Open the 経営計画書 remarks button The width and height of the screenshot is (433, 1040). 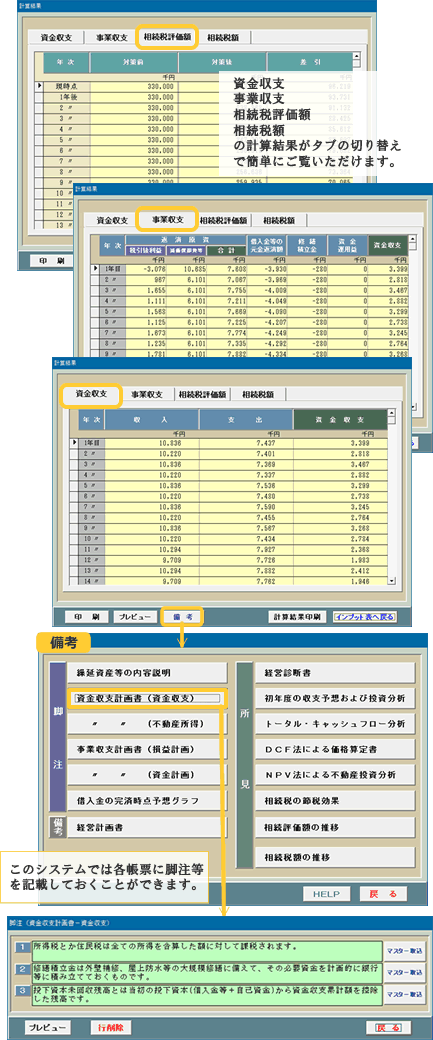tap(147, 828)
